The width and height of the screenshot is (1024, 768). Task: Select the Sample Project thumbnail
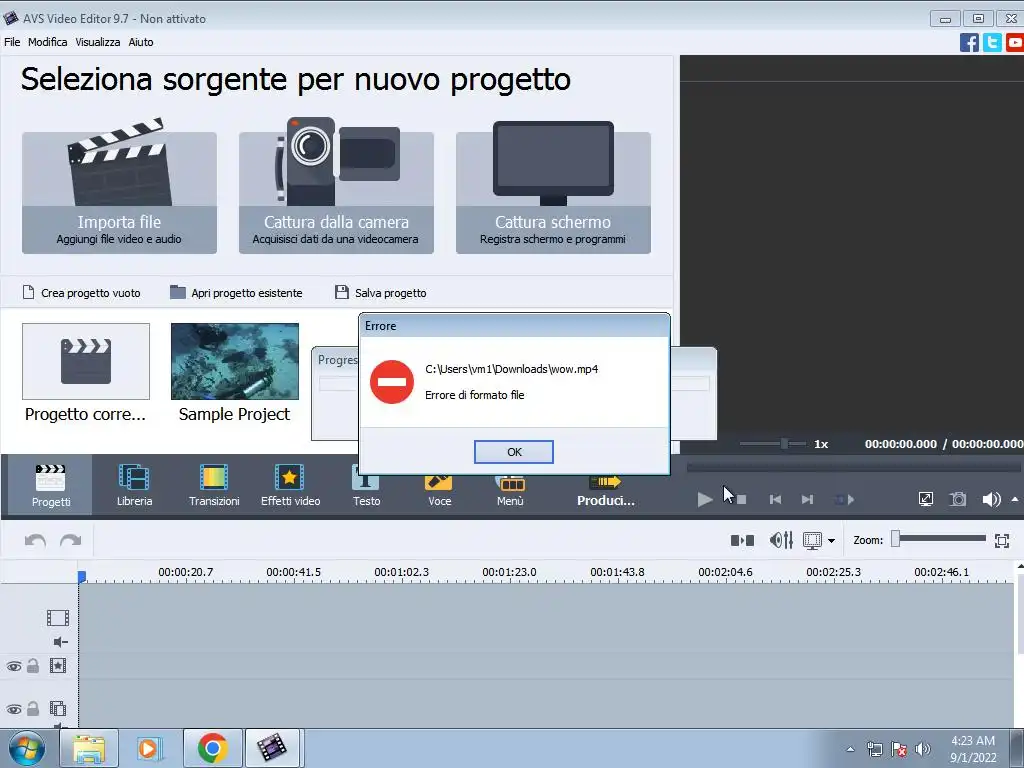coord(234,361)
